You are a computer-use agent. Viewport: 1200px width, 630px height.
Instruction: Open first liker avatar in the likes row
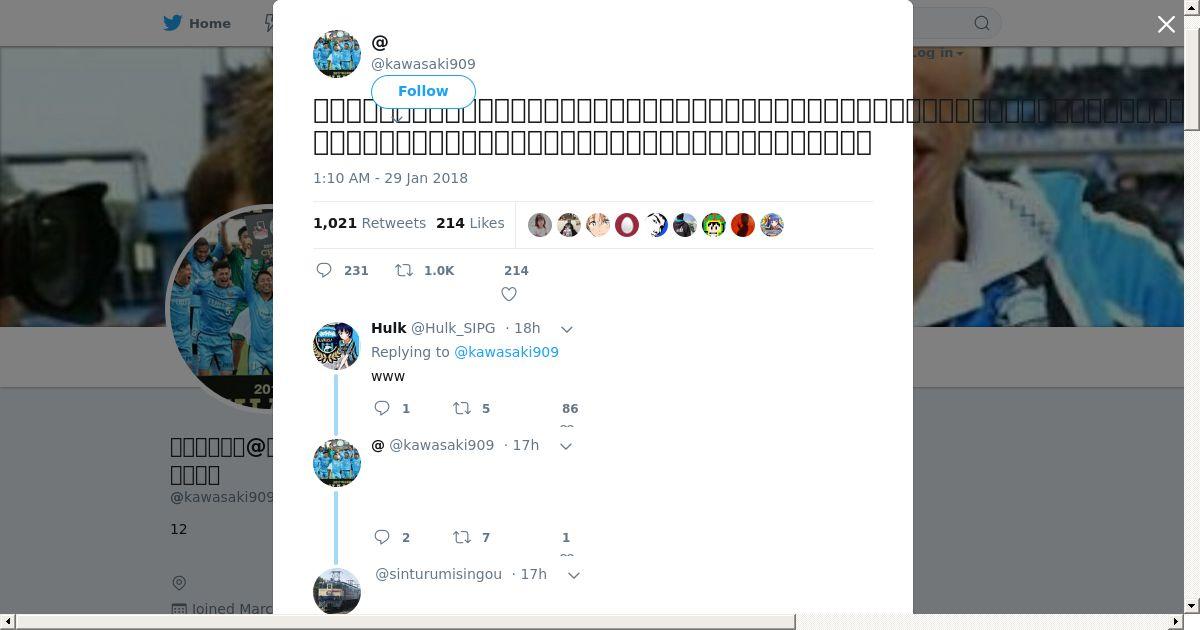(x=540, y=225)
